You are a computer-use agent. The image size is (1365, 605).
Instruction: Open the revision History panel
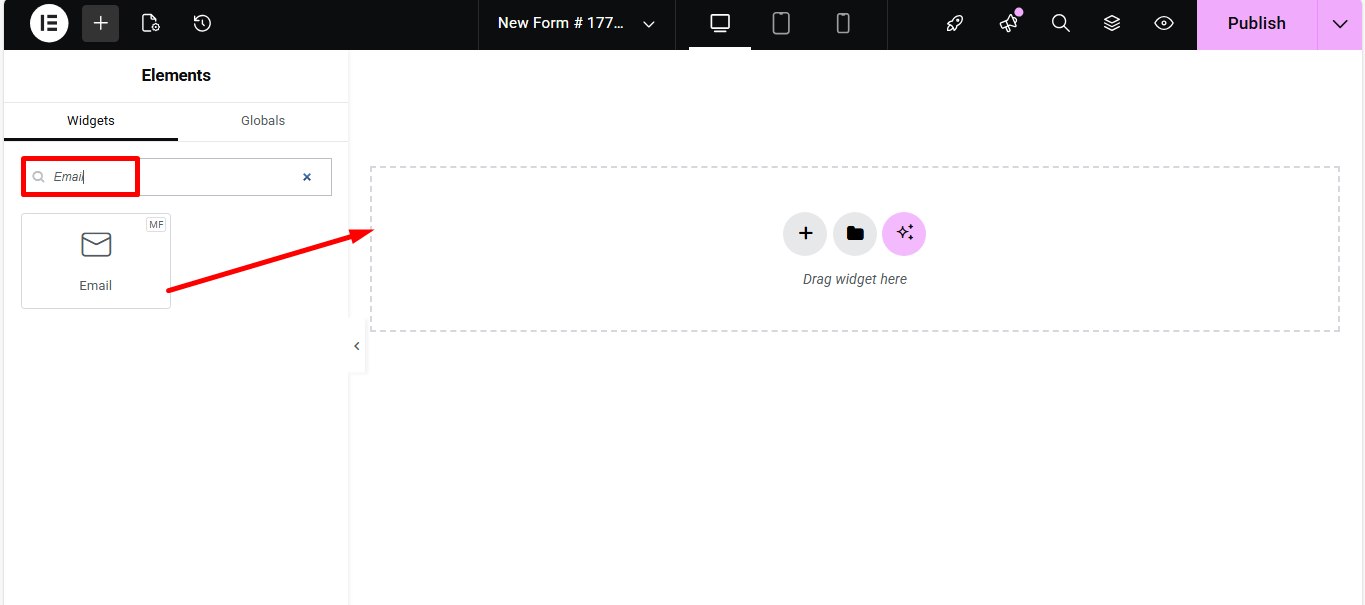[201, 23]
